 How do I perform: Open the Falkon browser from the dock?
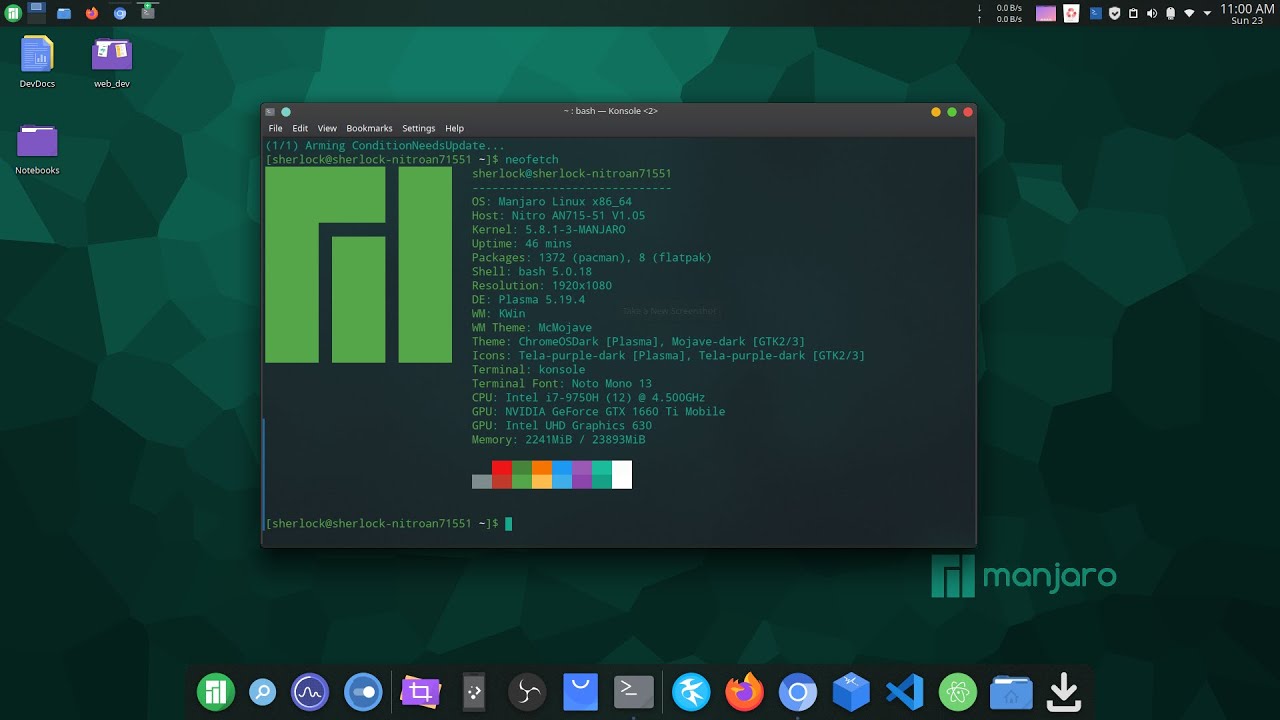coord(690,691)
